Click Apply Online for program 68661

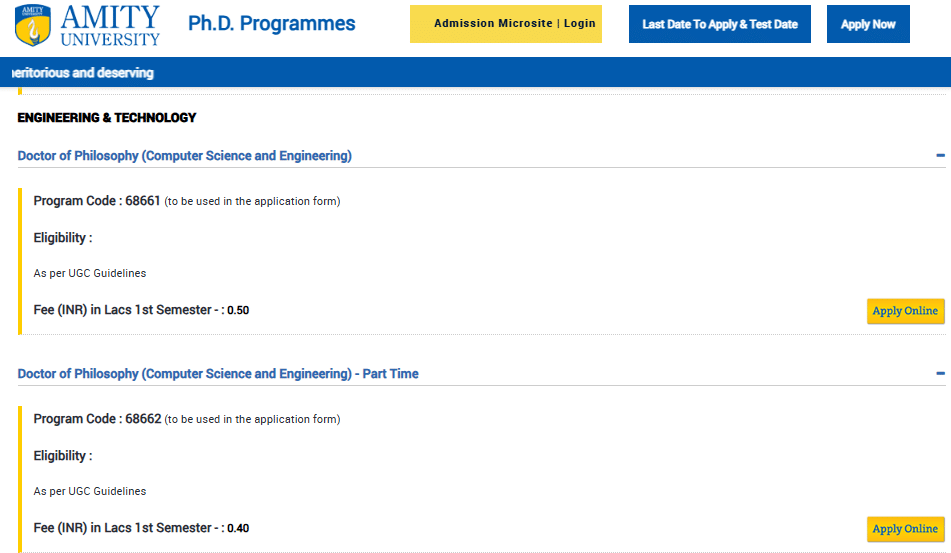pos(904,311)
